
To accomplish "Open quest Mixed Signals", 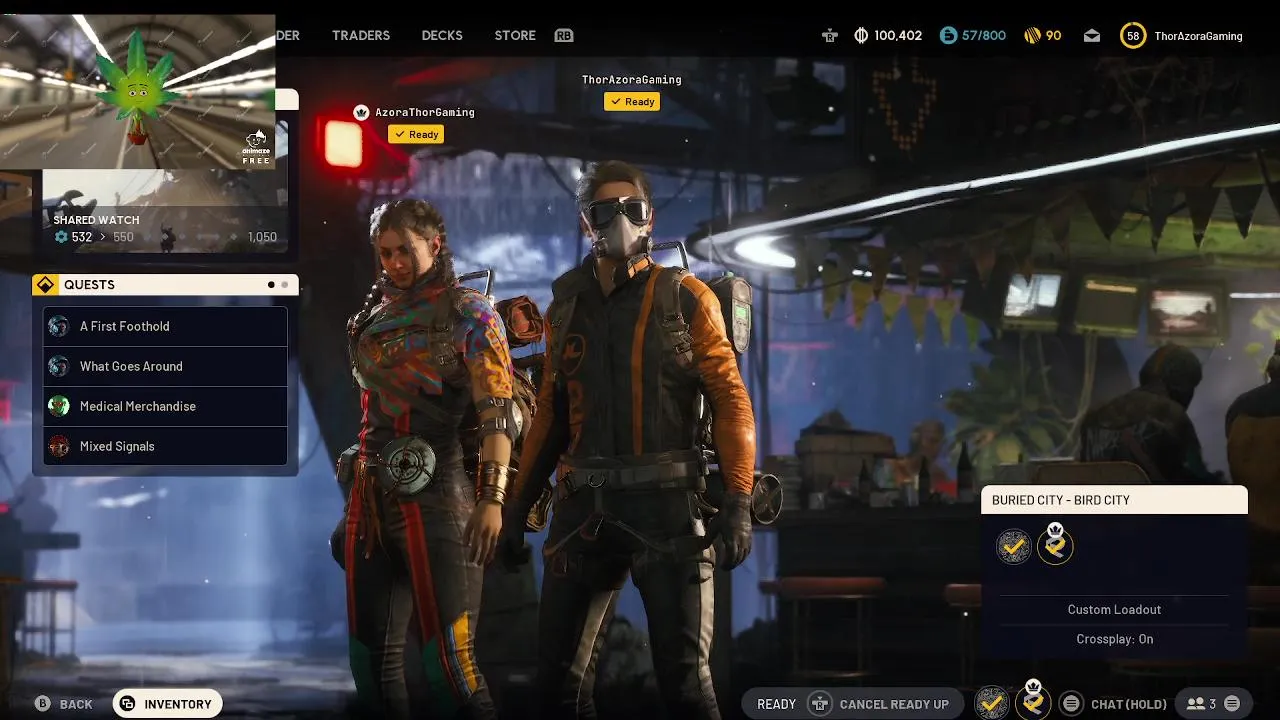I will 165,446.
